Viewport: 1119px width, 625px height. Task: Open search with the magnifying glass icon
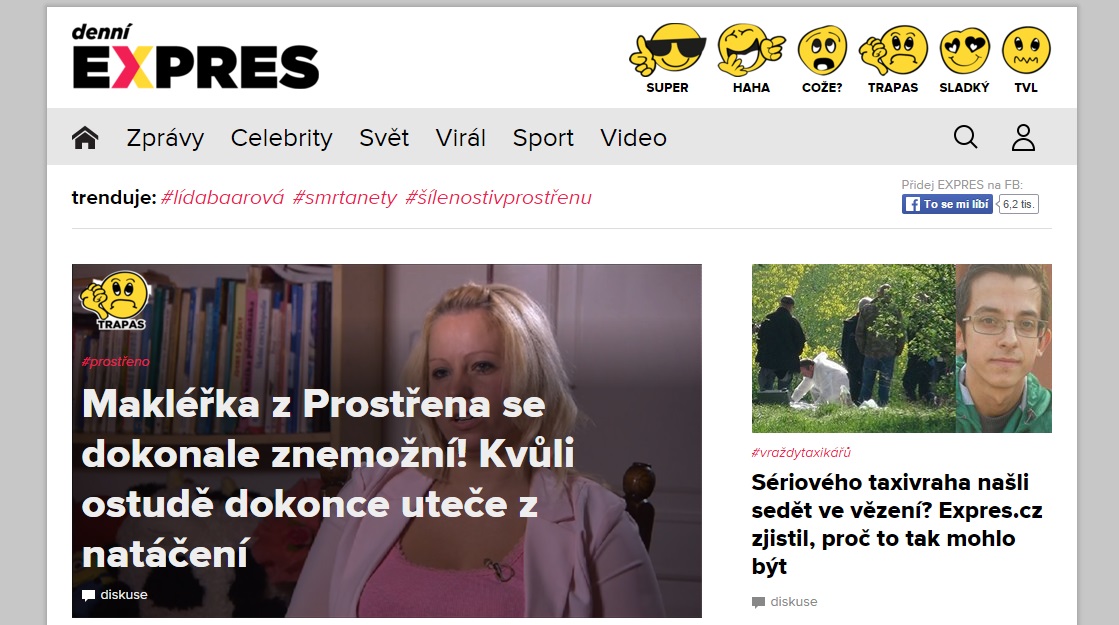pyautogui.click(x=966, y=136)
